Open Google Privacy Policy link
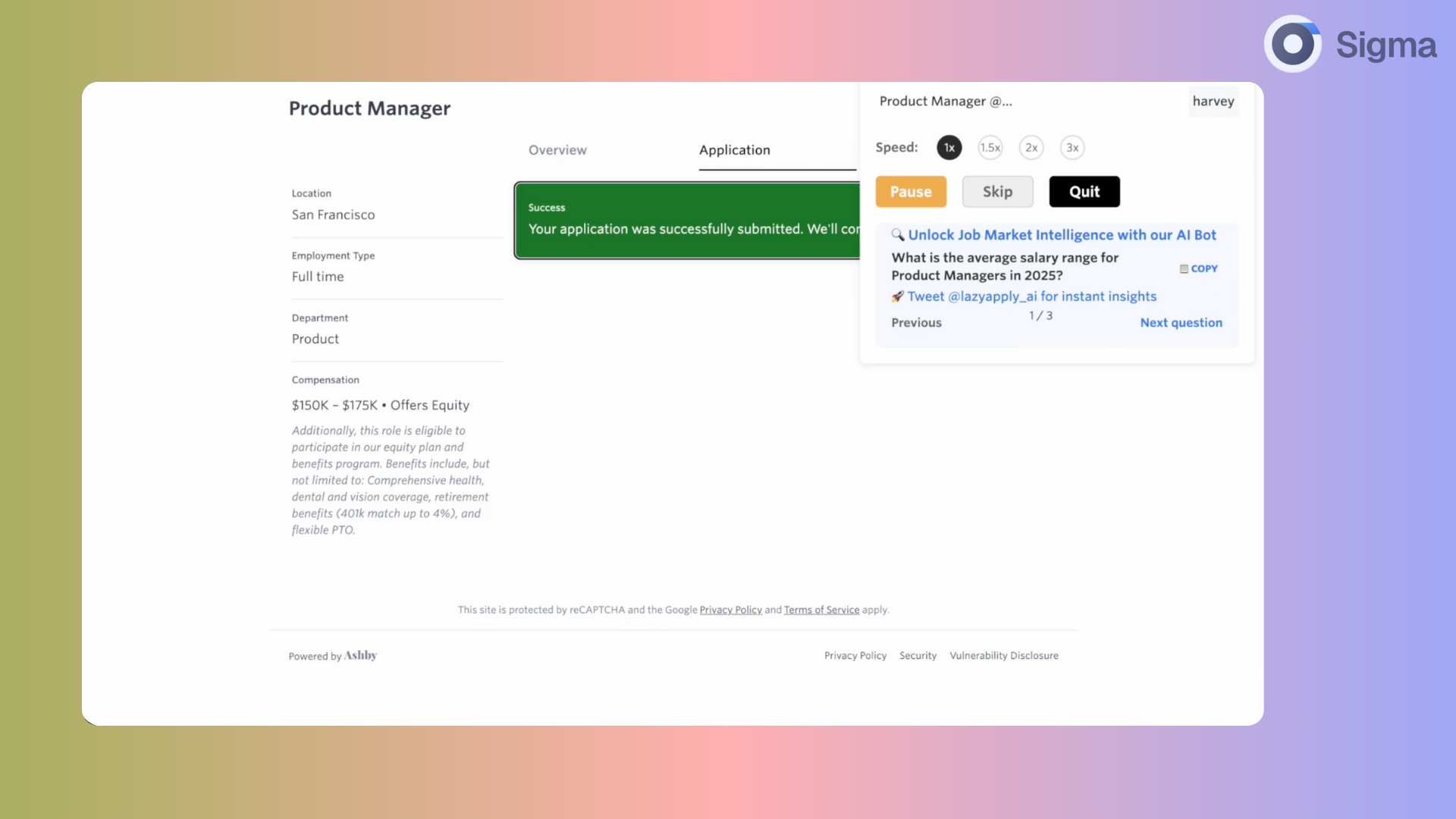The height and width of the screenshot is (819, 1456). click(x=730, y=610)
